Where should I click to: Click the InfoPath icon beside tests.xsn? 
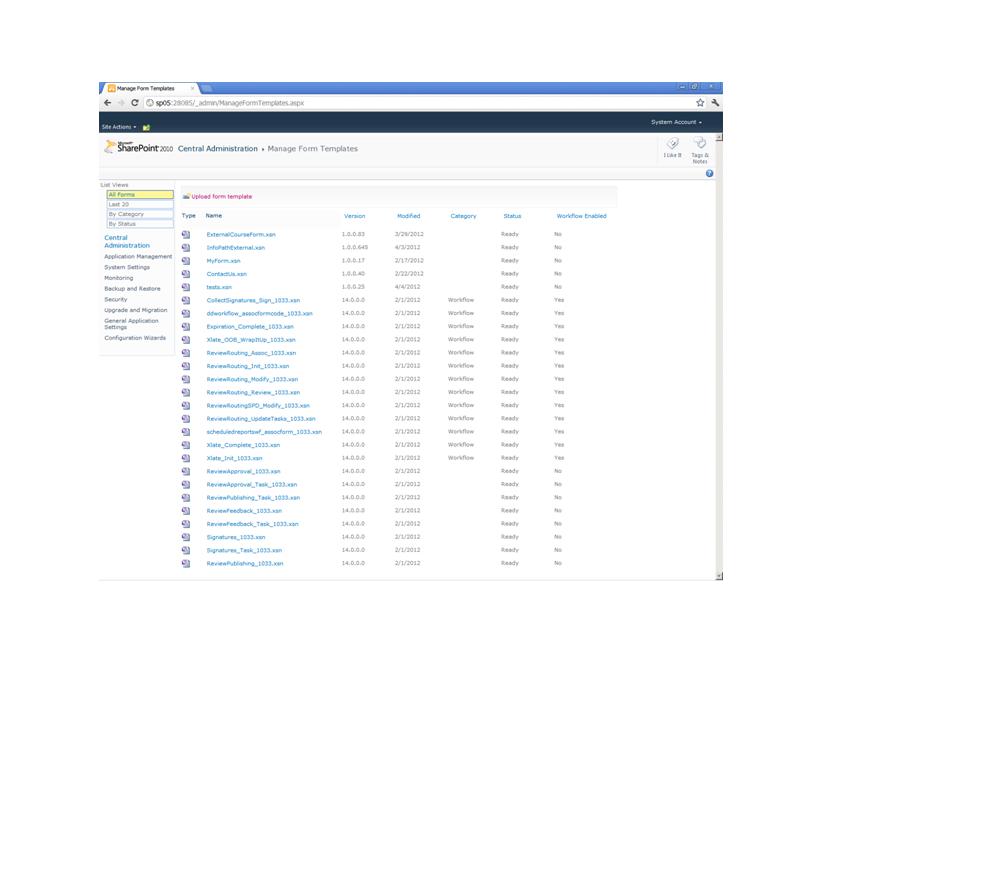(184, 286)
